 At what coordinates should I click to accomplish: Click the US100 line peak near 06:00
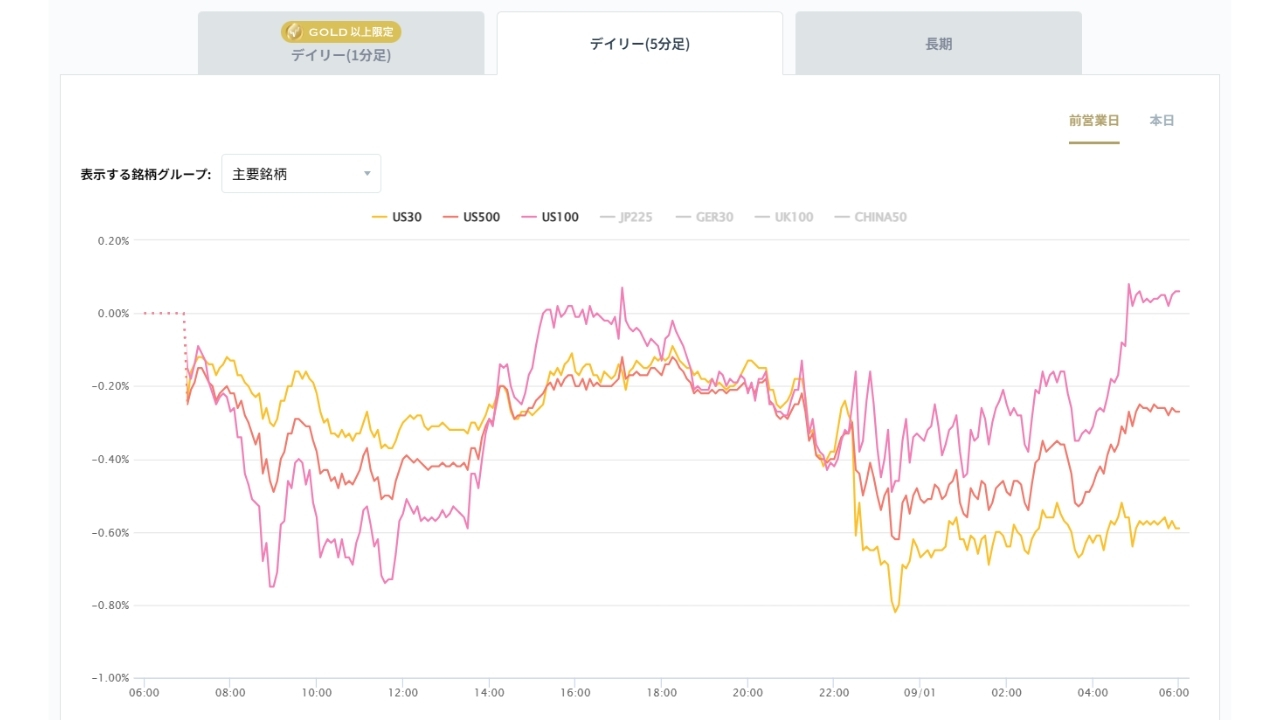[1129, 284]
